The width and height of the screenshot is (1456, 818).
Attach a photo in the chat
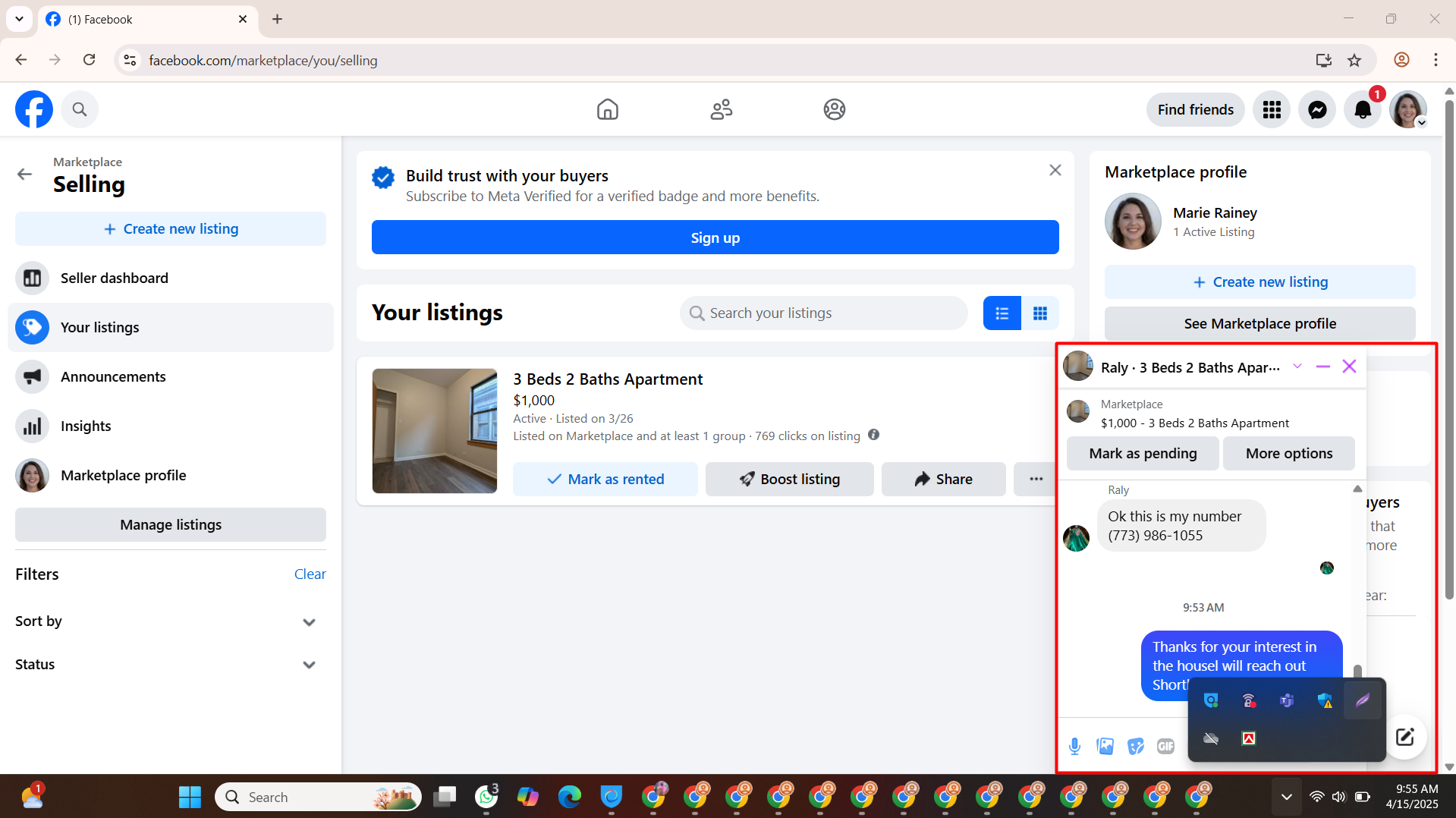click(1105, 746)
